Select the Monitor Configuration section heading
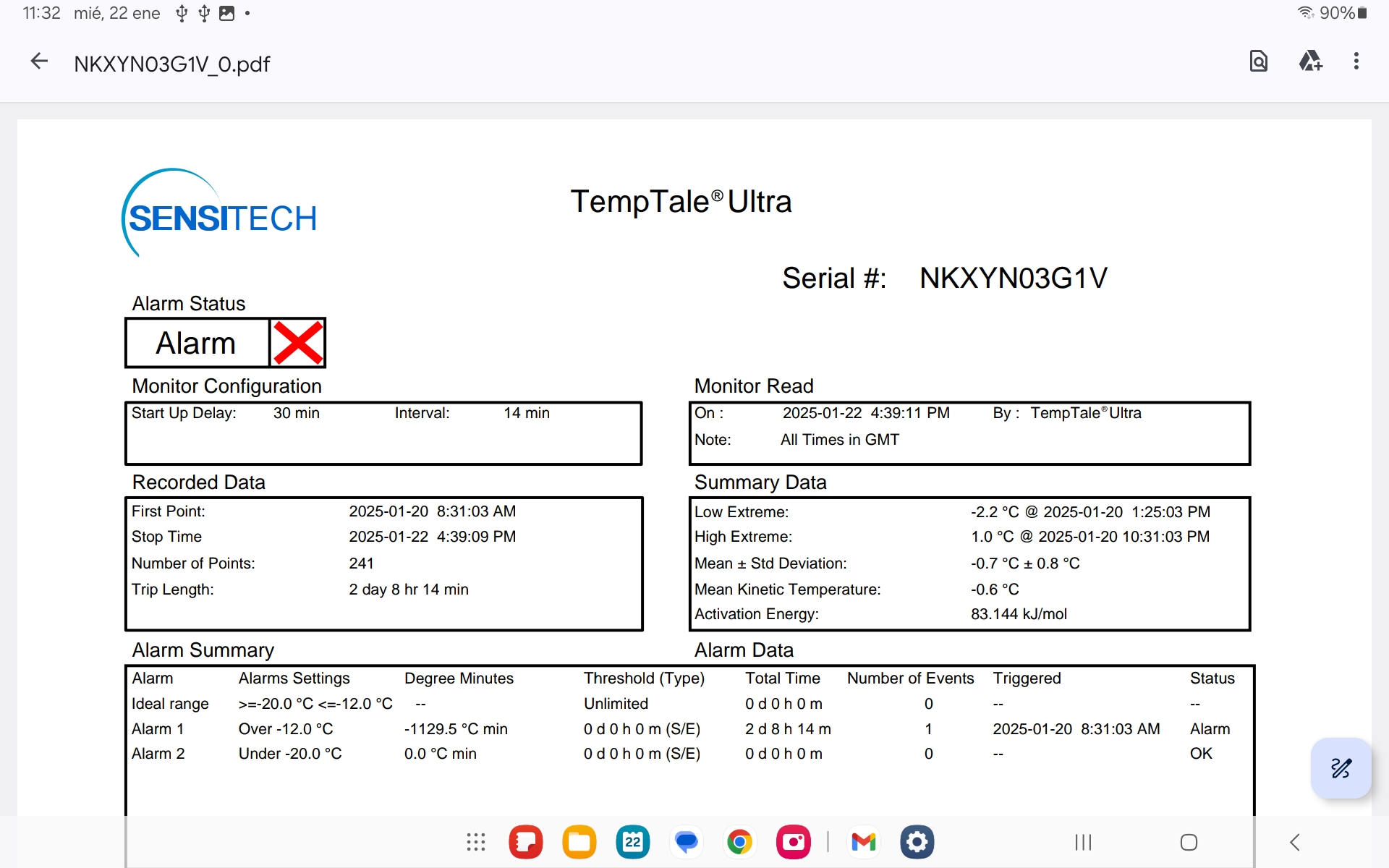The image size is (1389, 868). click(x=226, y=386)
